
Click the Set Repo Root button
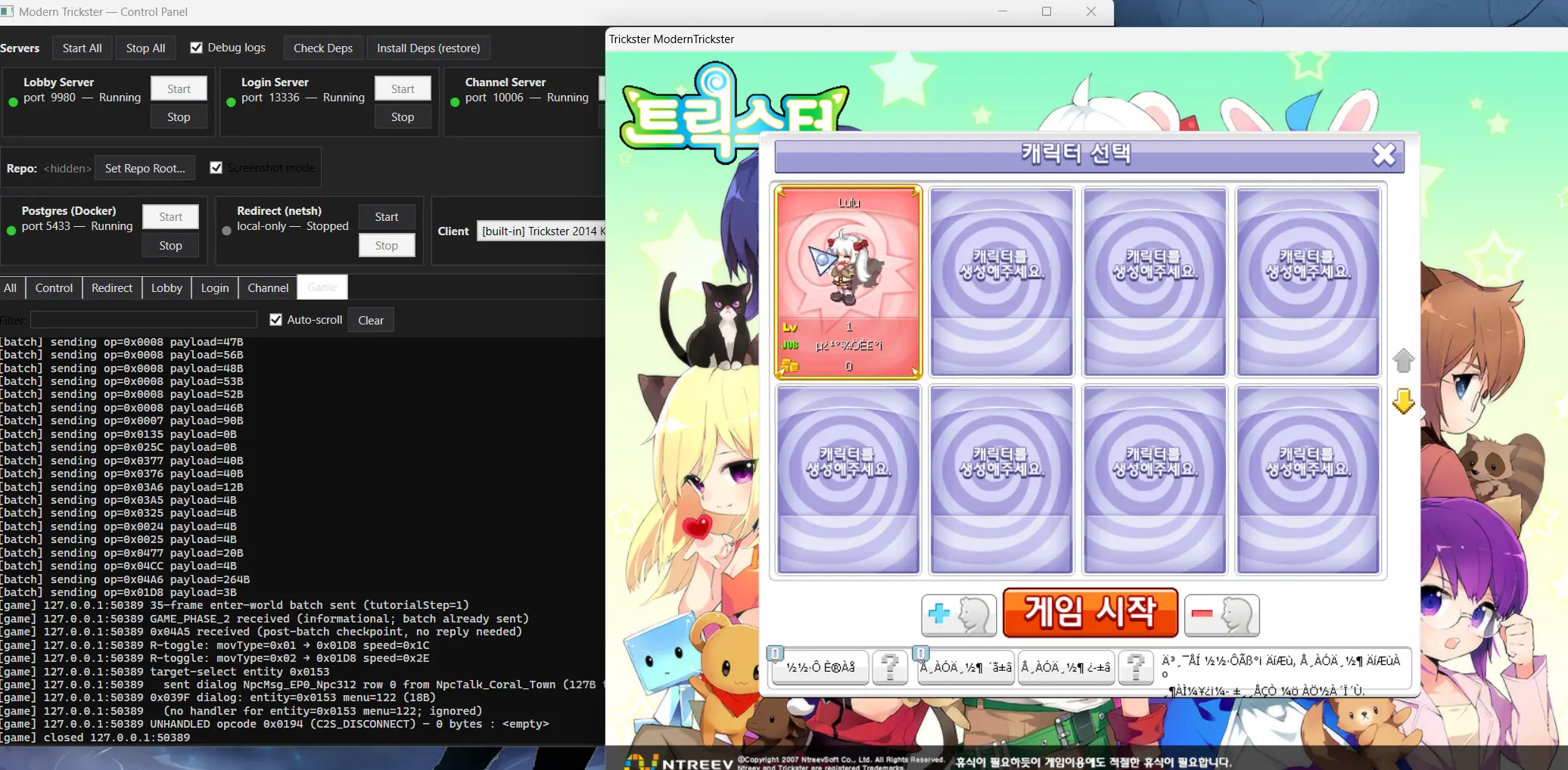[x=145, y=168]
